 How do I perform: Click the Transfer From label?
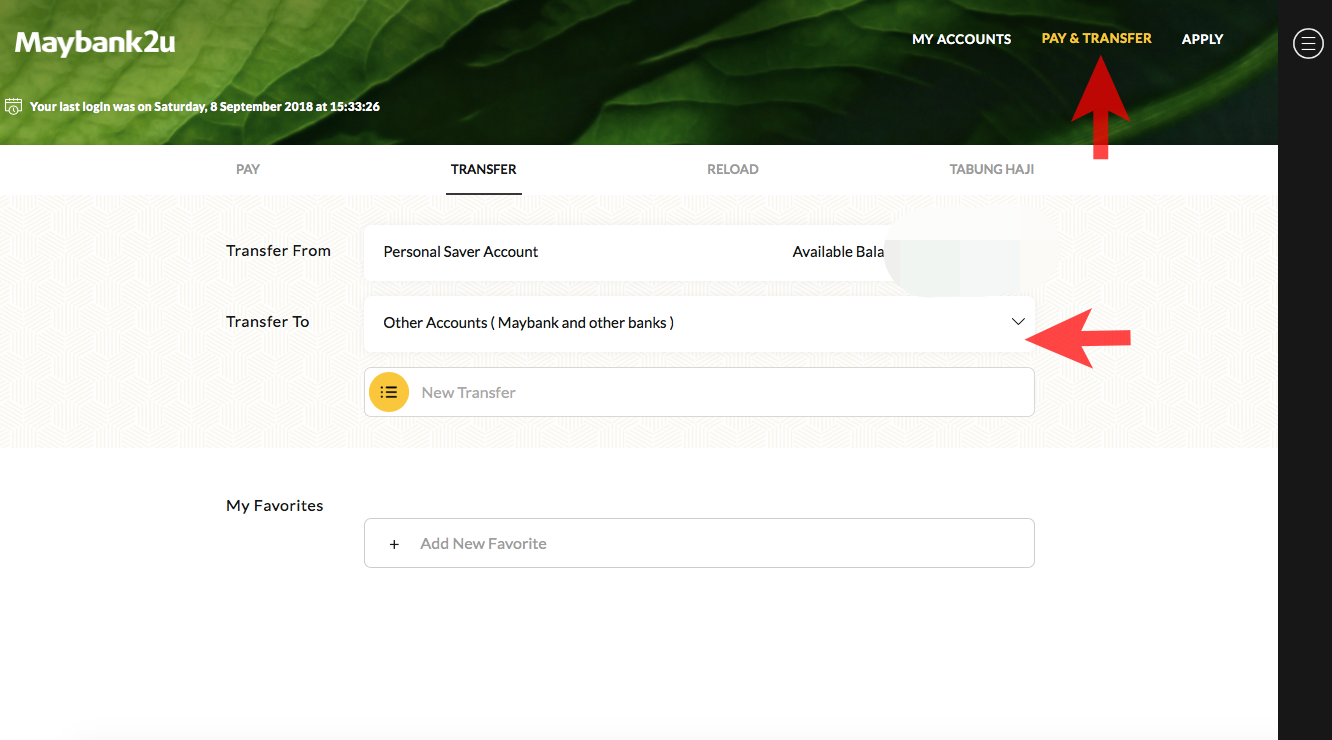pos(278,251)
